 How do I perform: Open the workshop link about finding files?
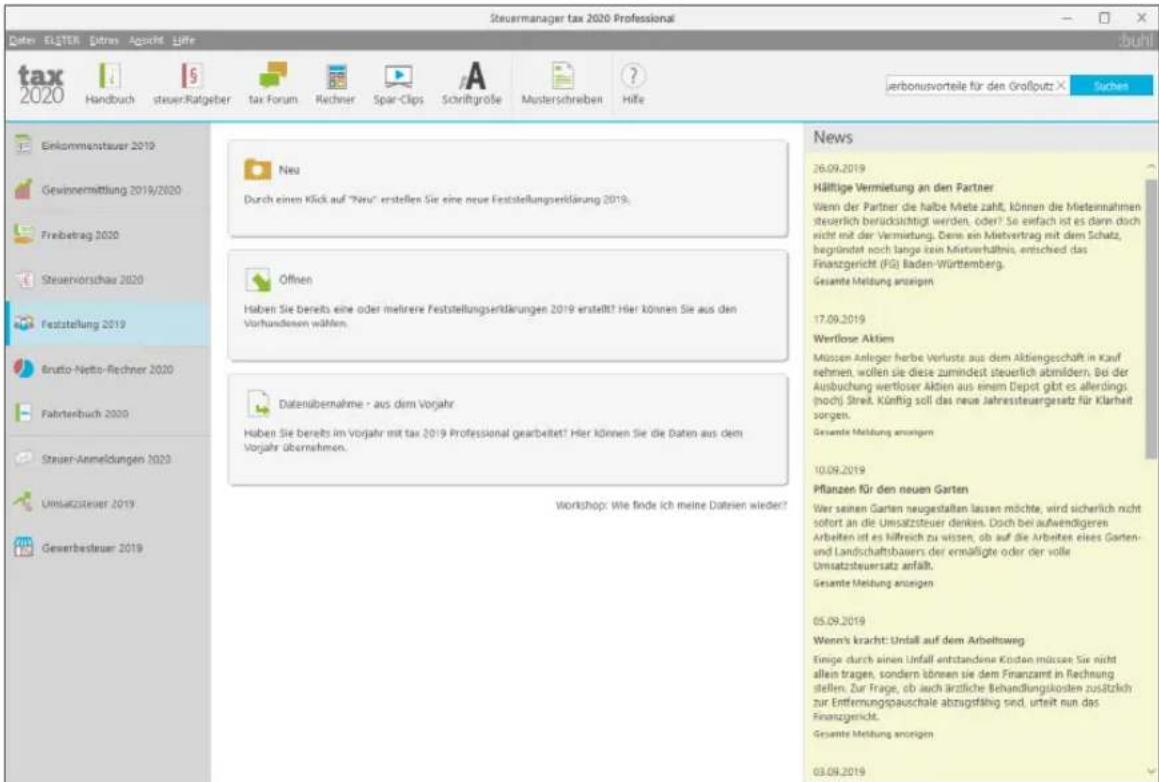click(671, 506)
